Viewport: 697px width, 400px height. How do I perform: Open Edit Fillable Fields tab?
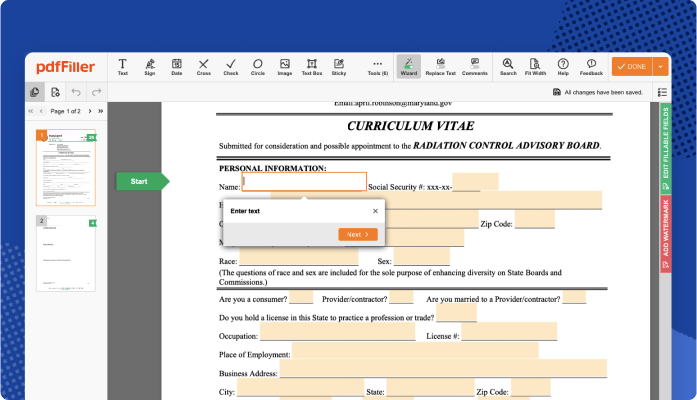click(665, 150)
